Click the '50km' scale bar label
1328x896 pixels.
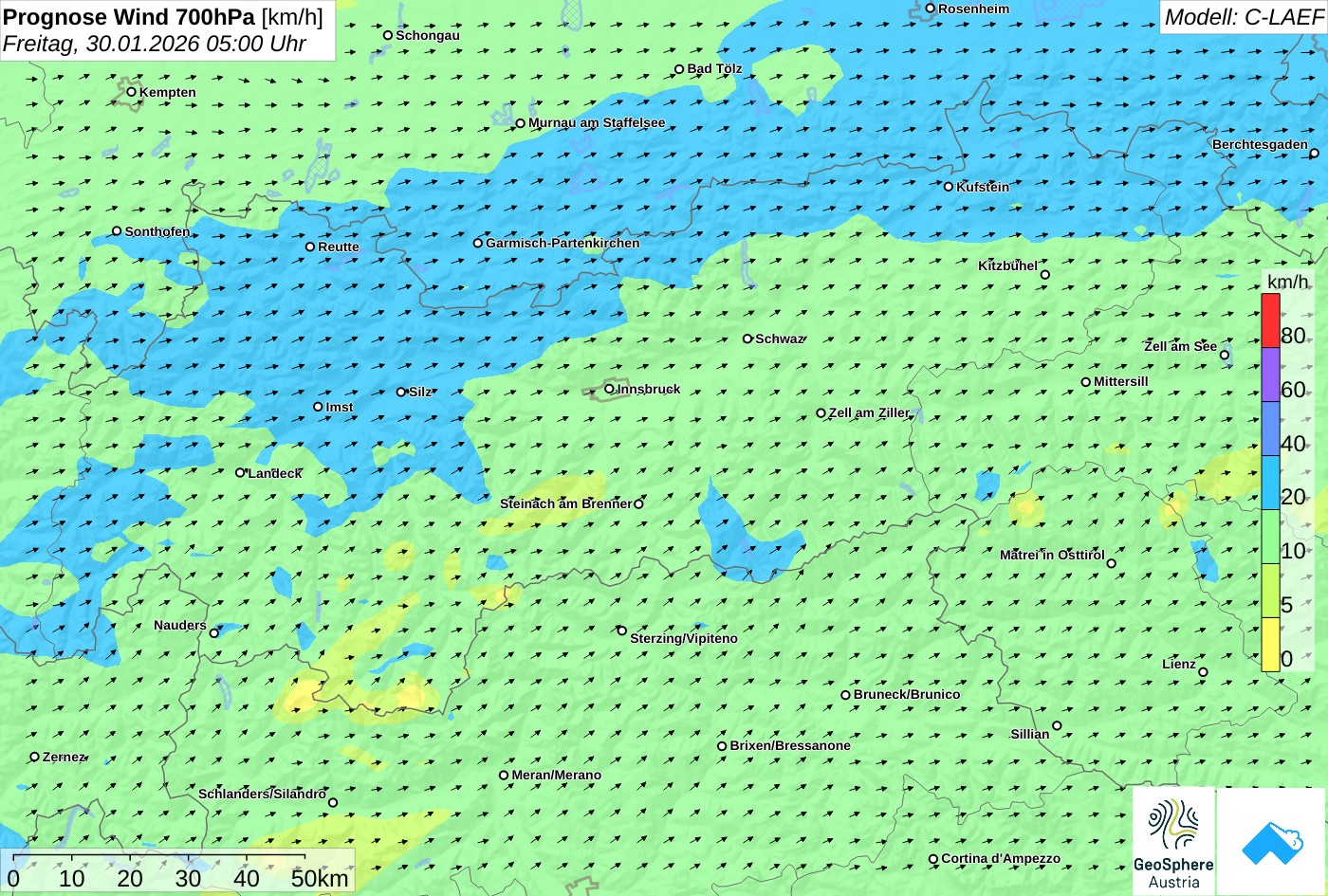click(x=320, y=878)
